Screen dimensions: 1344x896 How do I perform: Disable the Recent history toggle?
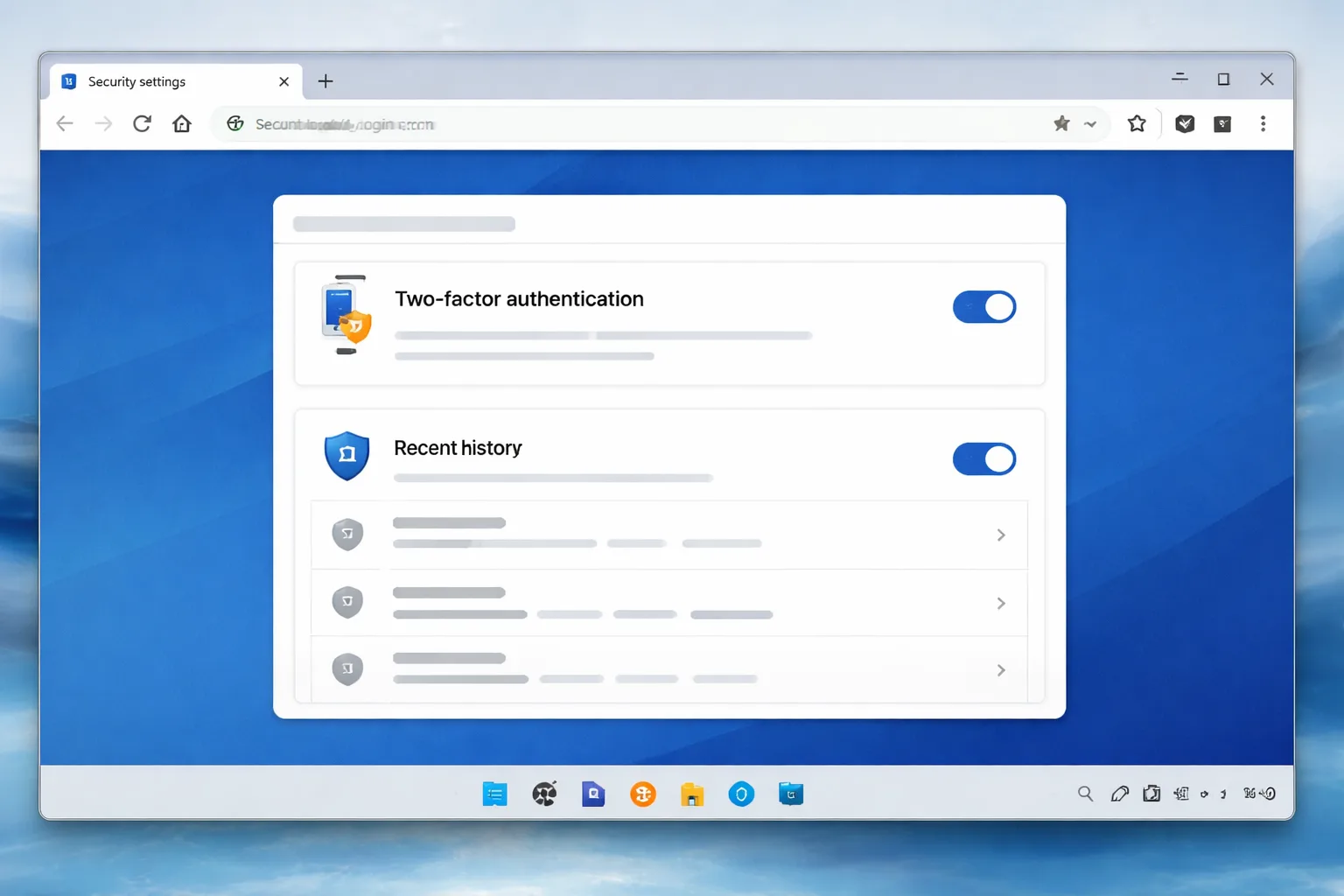point(984,458)
